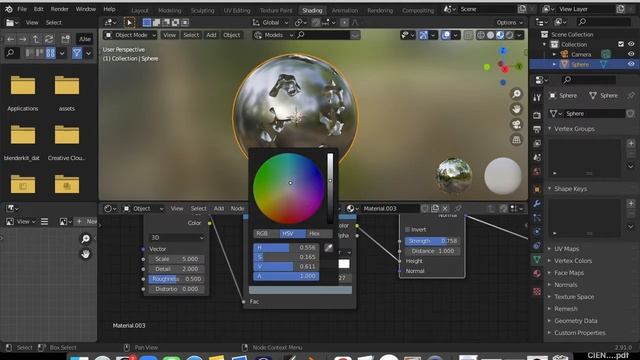Screen dimensions: 640x360
Task: Click file browser back arrow
Action: pyautogui.click(x=11, y=39)
